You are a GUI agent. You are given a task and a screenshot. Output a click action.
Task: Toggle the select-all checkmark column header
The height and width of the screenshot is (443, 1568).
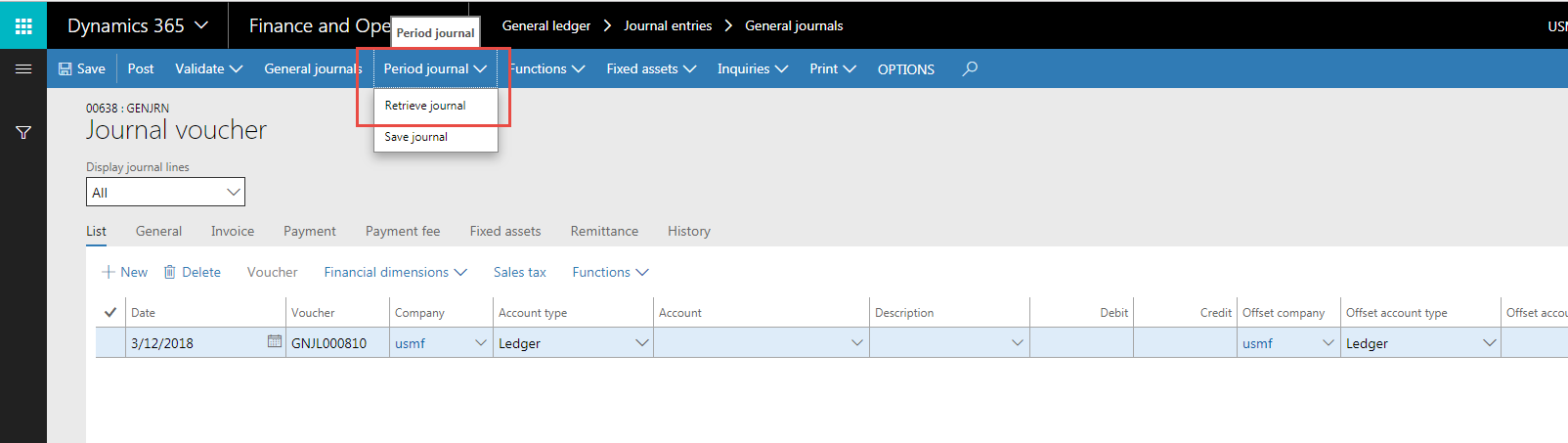pyautogui.click(x=110, y=313)
